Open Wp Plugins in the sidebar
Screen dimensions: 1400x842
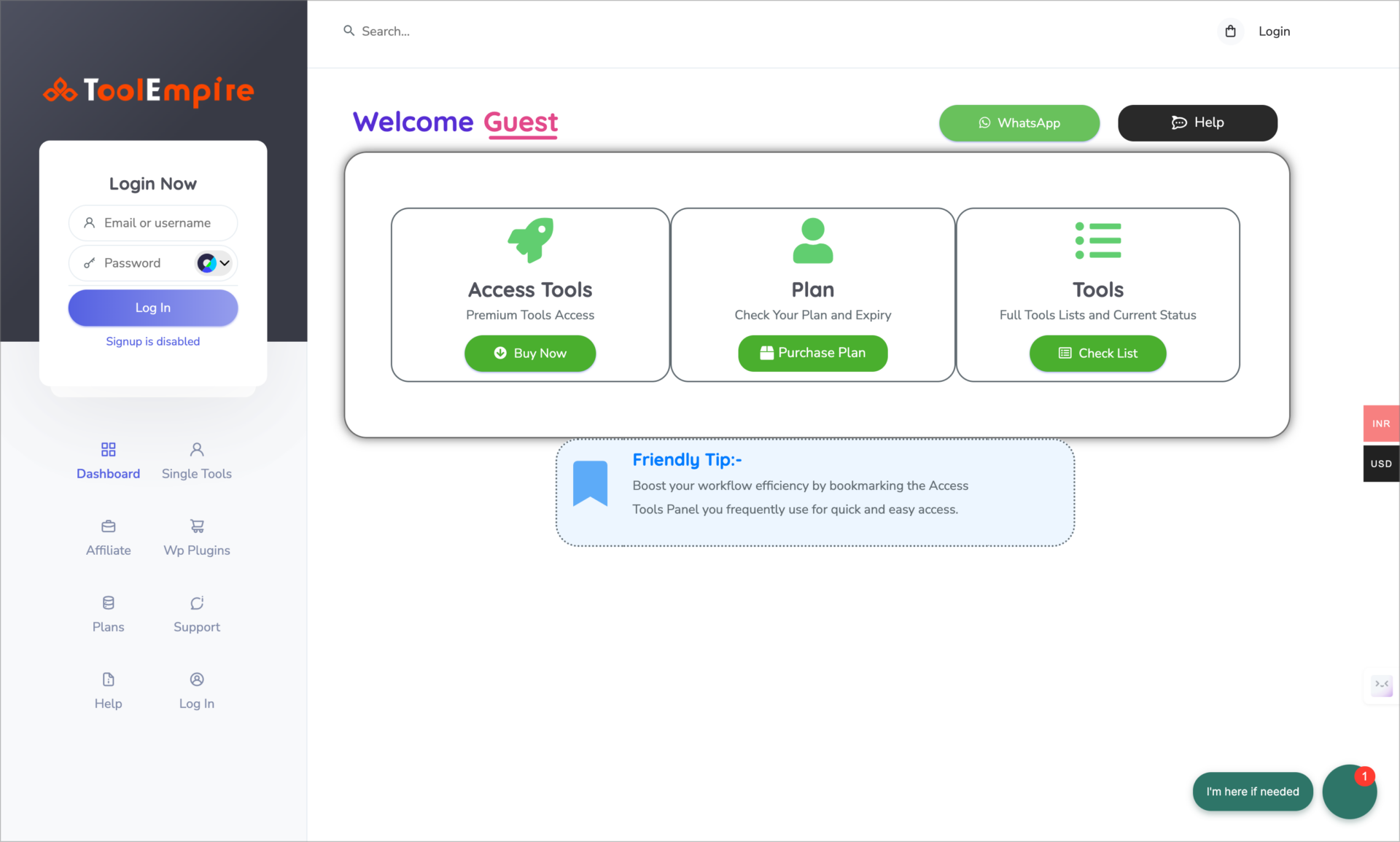pyautogui.click(x=197, y=537)
